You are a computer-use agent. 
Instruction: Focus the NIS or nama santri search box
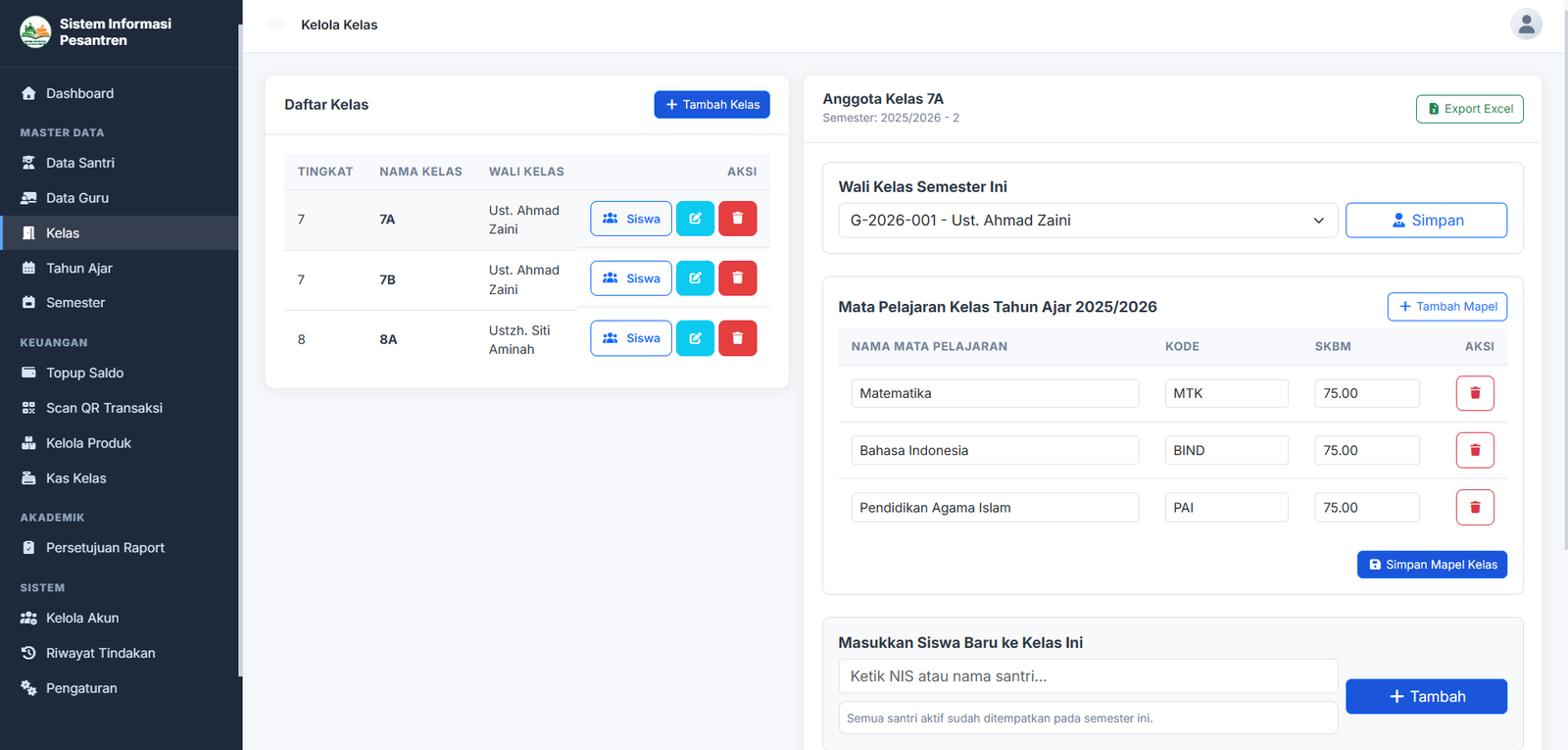click(x=1088, y=675)
